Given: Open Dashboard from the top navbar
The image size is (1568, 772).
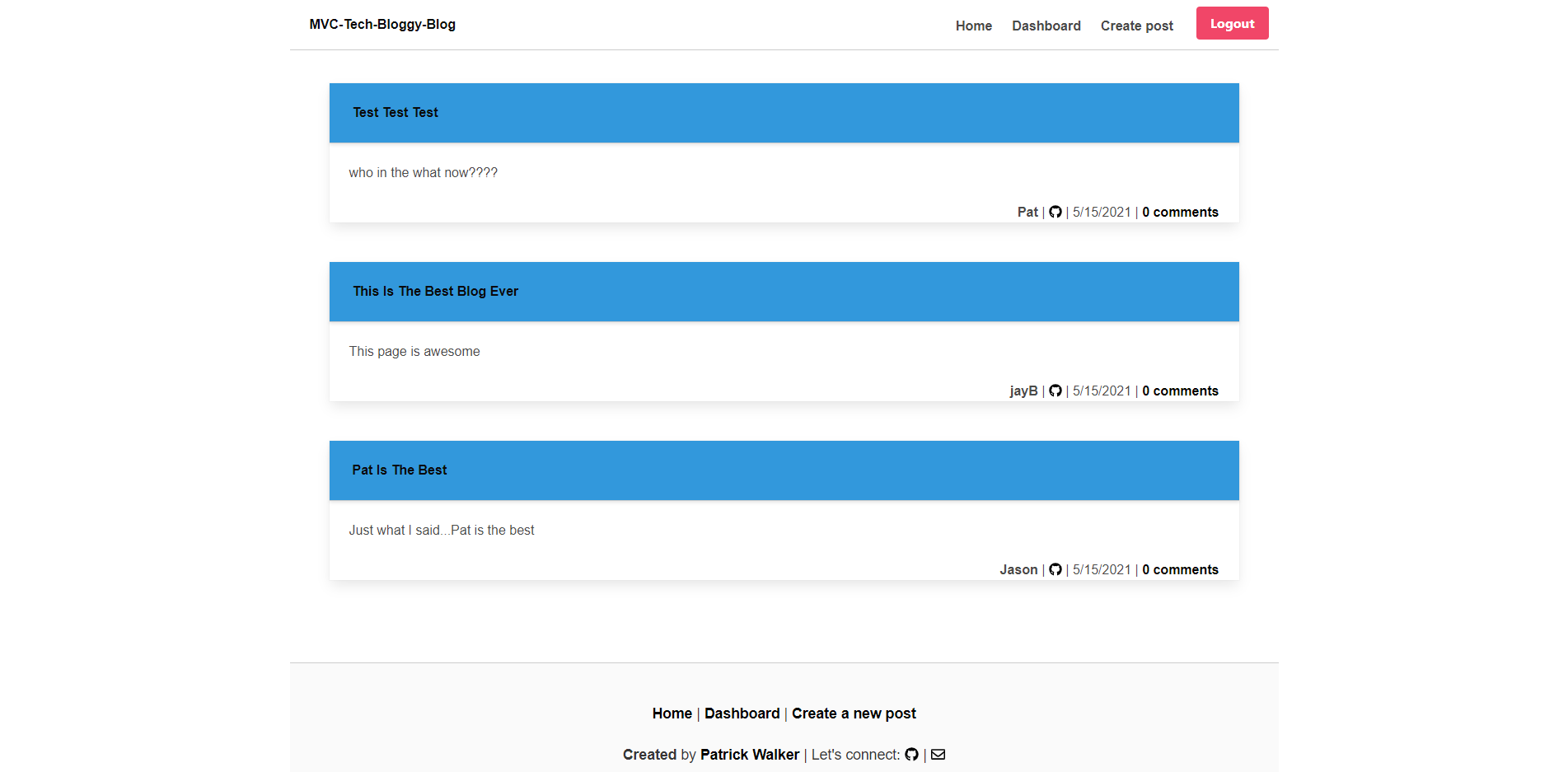Looking at the screenshot, I should point(1046,26).
